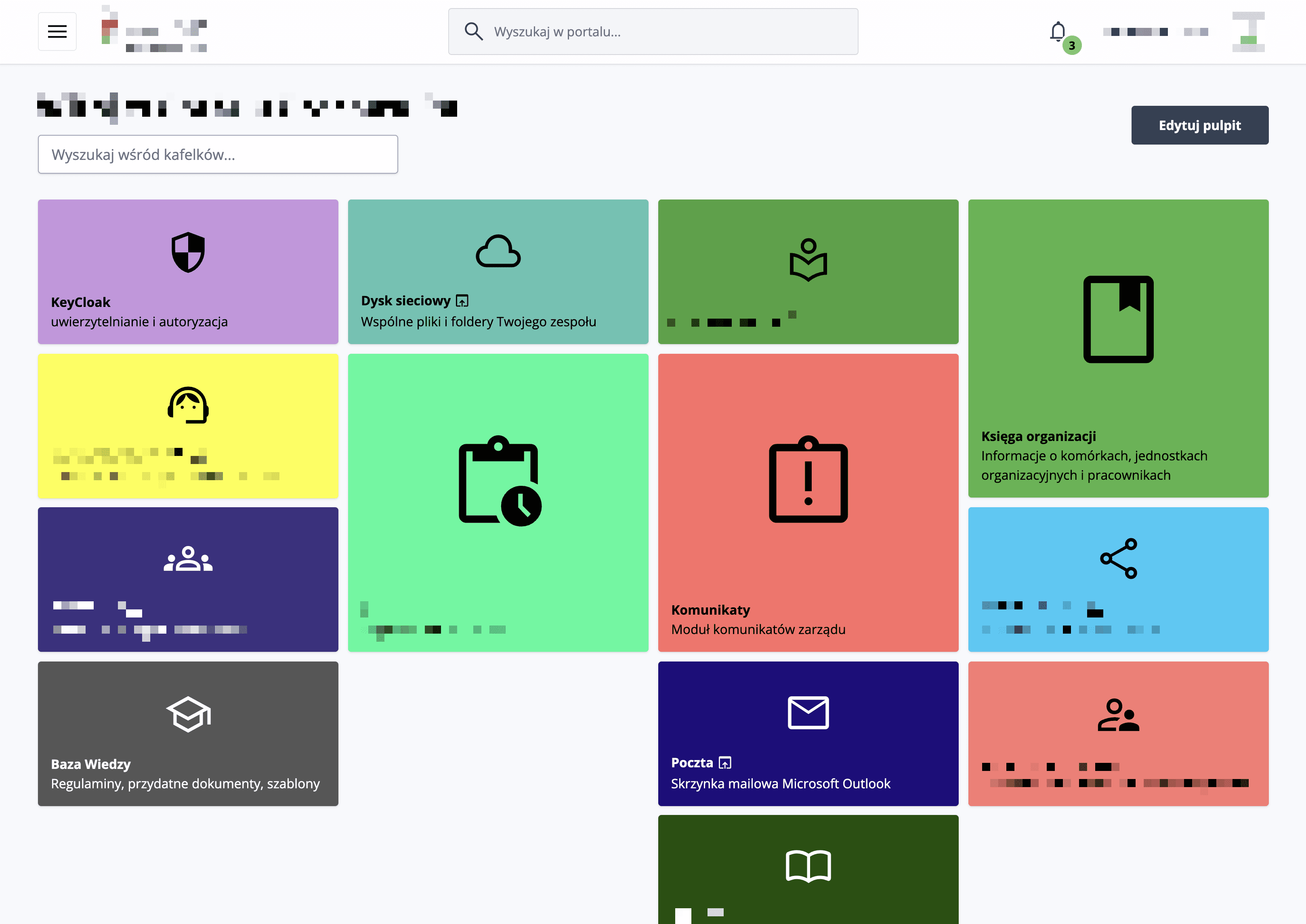Viewport: 1306px width, 924px height.
Task: Click the cloud icon for Dysk sieciowy
Action: click(x=498, y=252)
